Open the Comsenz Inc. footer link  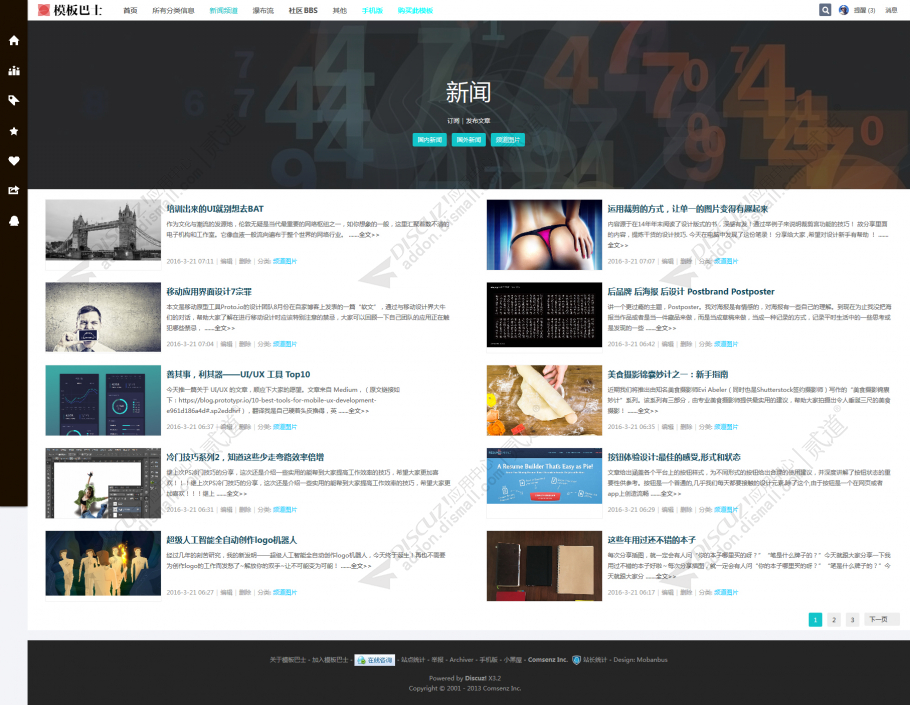click(x=547, y=660)
